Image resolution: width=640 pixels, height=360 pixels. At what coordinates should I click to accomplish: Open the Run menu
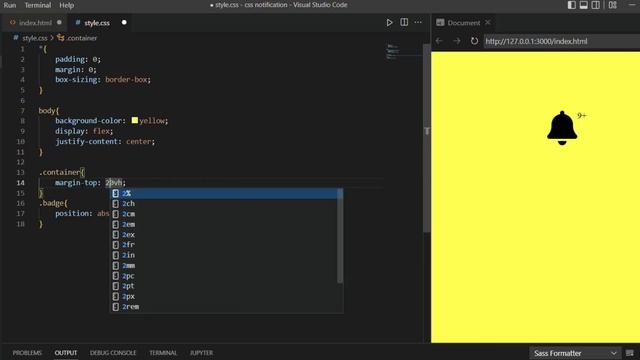[10, 5]
